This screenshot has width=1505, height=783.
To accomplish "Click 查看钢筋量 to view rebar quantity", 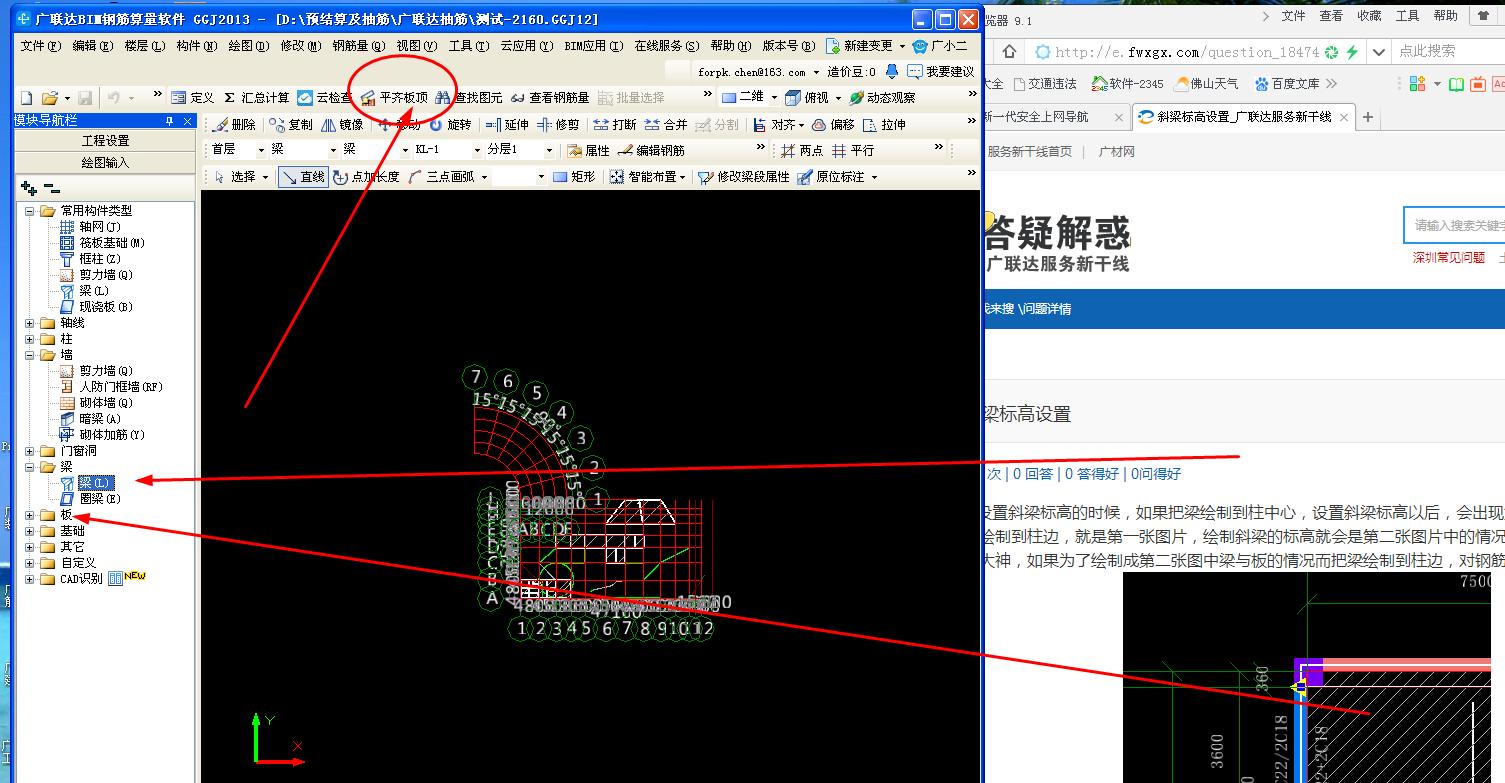I will [550, 98].
